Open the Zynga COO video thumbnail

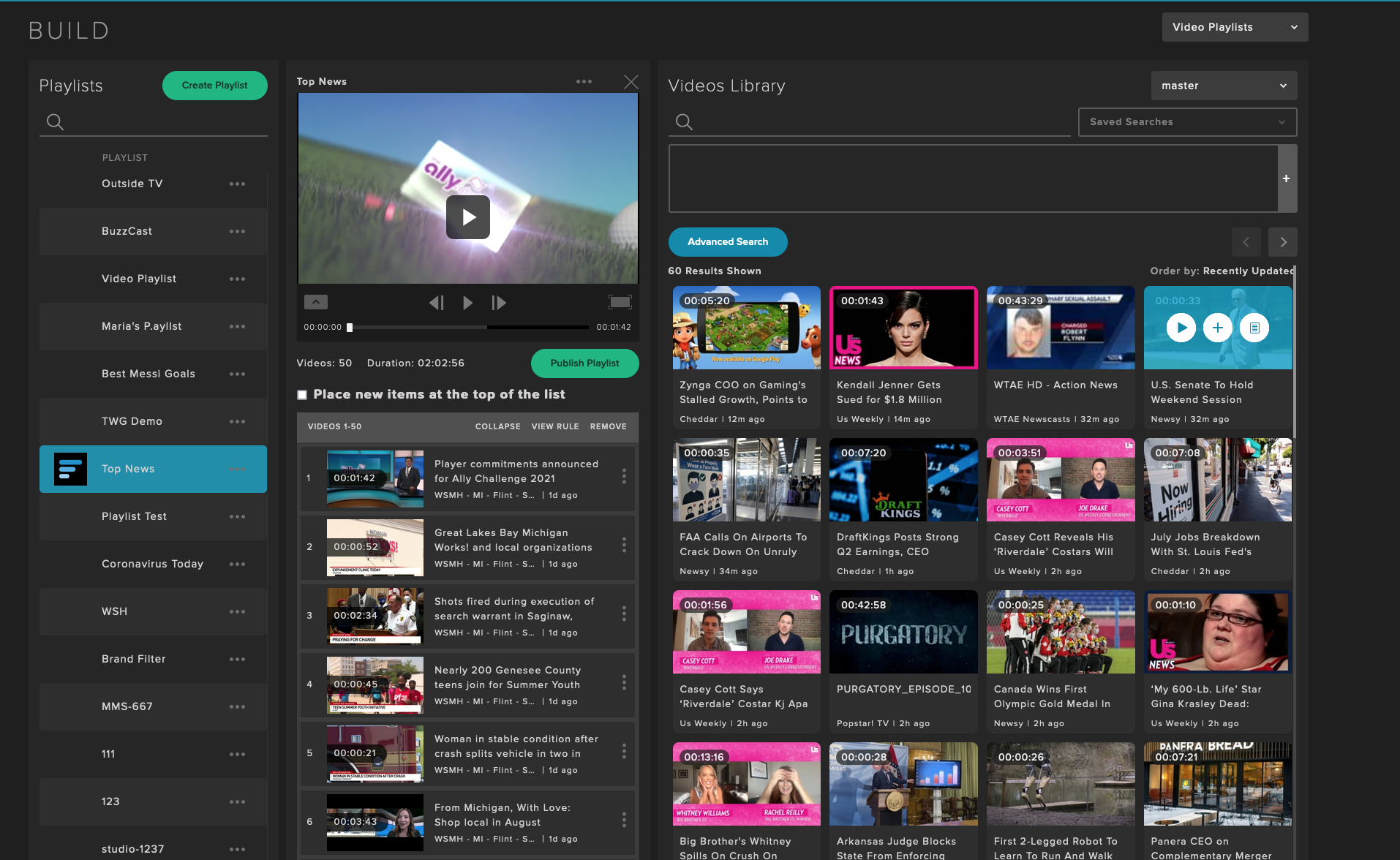[746, 328]
